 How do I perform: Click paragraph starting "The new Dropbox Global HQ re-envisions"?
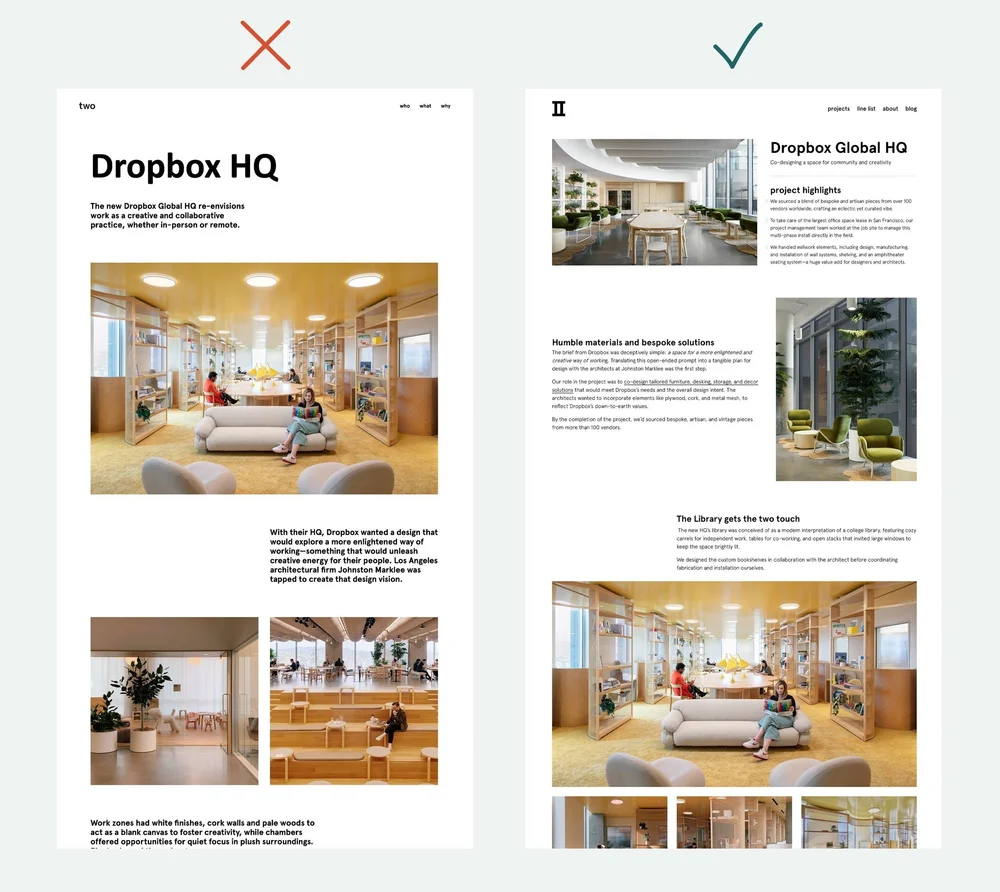pyautogui.click(x=168, y=216)
